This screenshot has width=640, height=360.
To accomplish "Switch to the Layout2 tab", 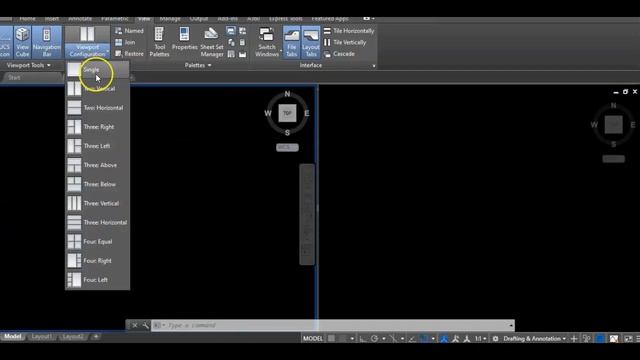I will tap(73, 337).
